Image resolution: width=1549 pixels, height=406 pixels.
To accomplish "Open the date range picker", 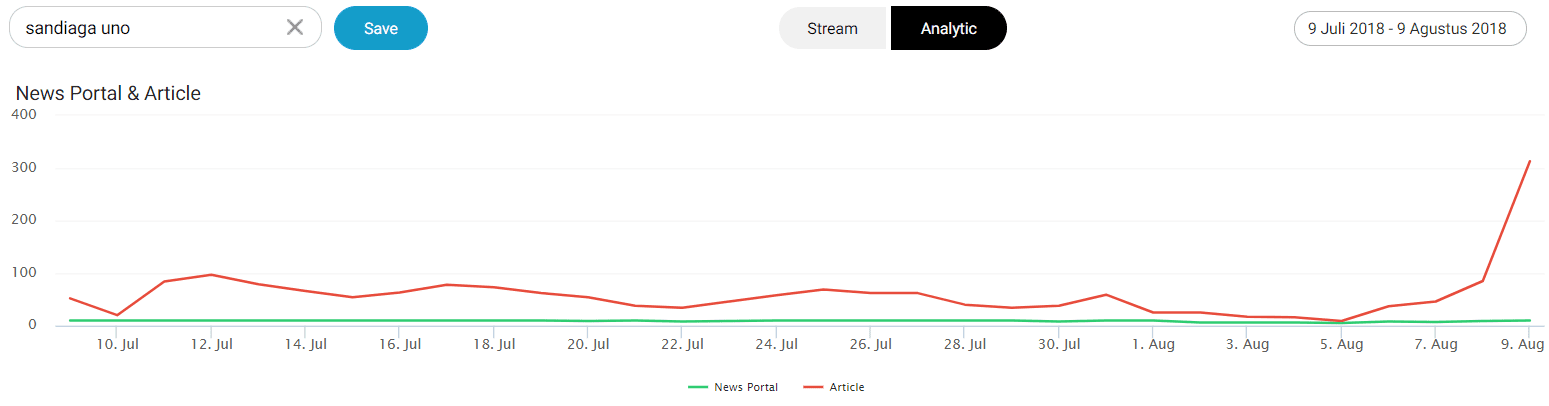I will 1407,29.
